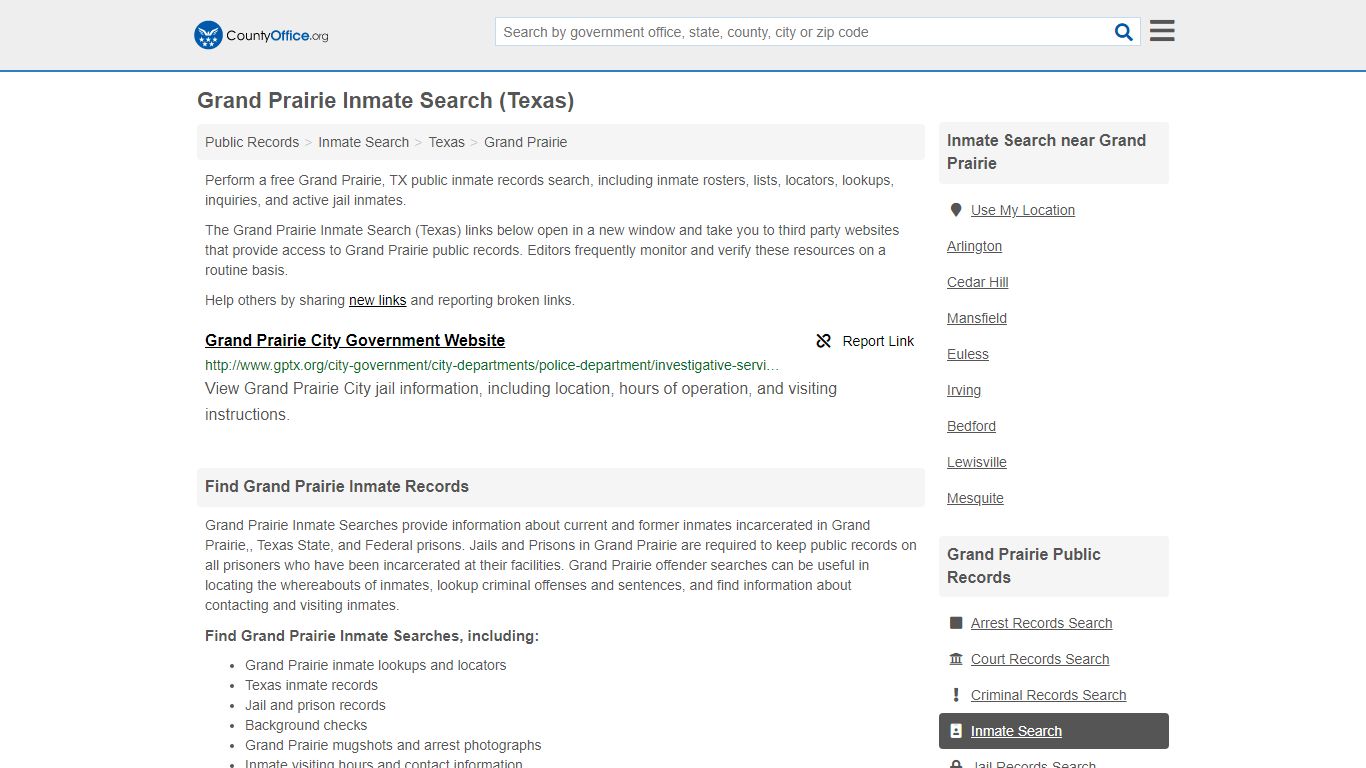Click Grand Prairie Public Records heading
Viewport: 1366px width, 768px height.
(x=1023, y=566)
